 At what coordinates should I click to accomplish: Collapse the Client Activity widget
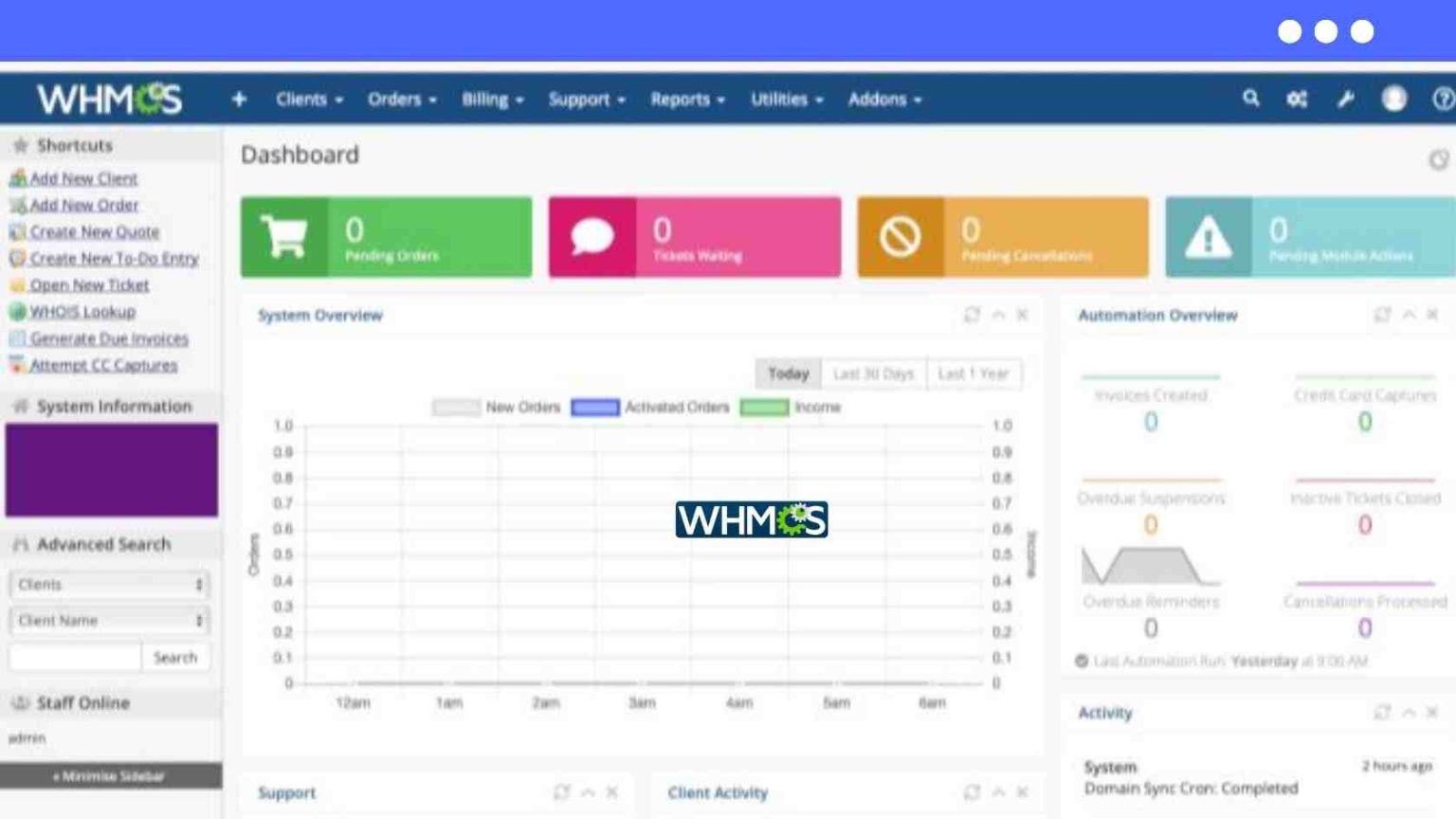(998, 792)
